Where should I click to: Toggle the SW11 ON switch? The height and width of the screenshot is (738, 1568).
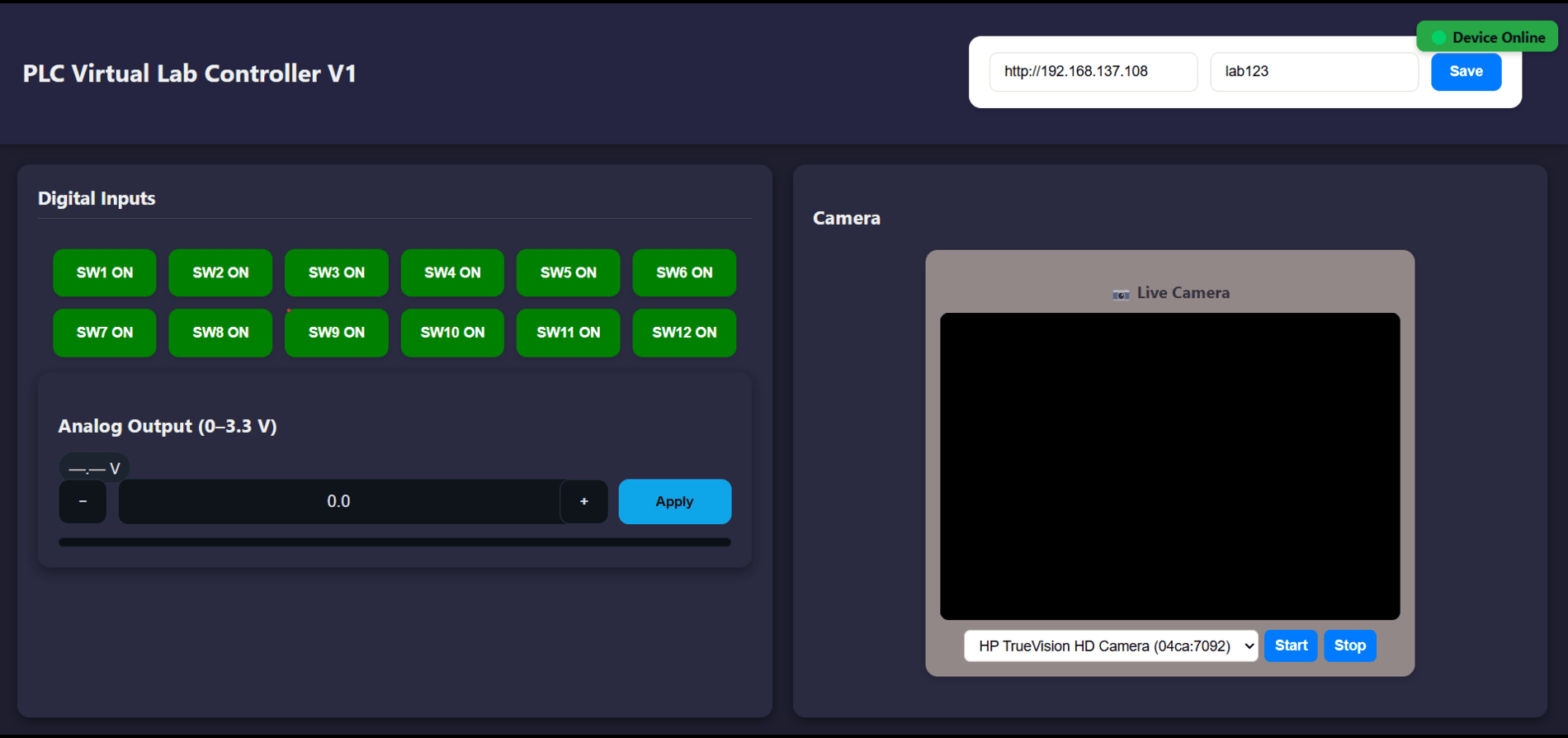(x=569, y=333)
